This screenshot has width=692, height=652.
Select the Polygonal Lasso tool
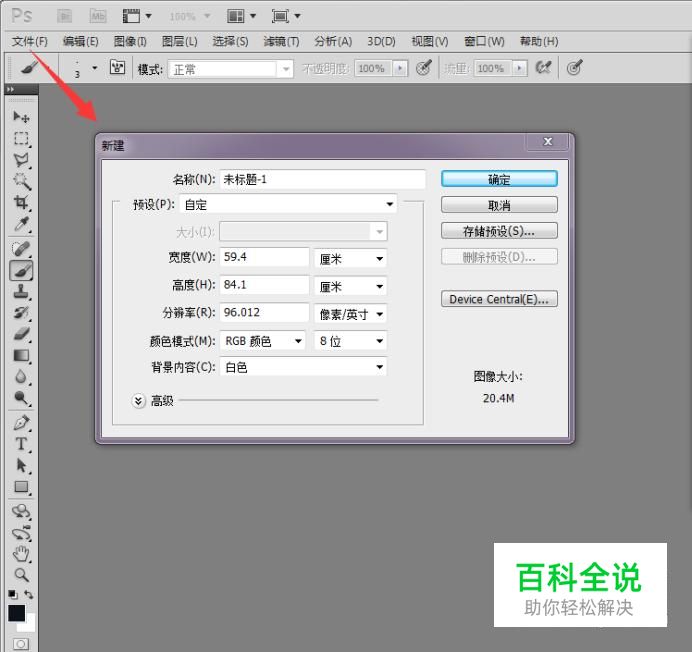point(21,160)
